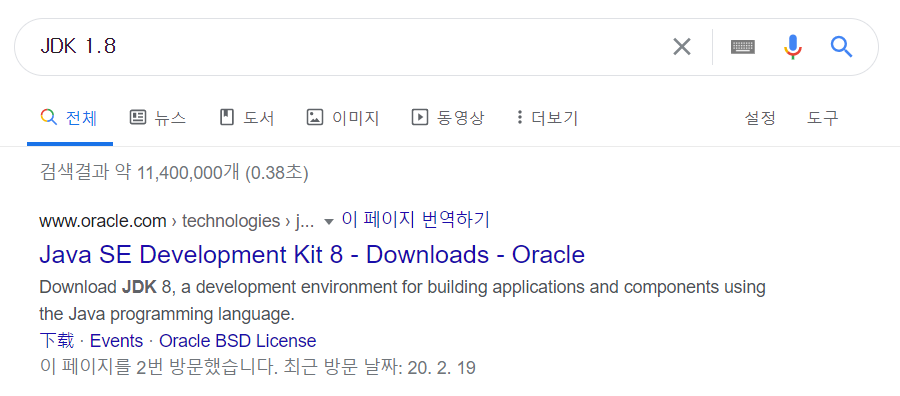The width and height of the screenshot is (900, 396).
Task: Open the 더보기 menu
Action: [x=547, y=118]
